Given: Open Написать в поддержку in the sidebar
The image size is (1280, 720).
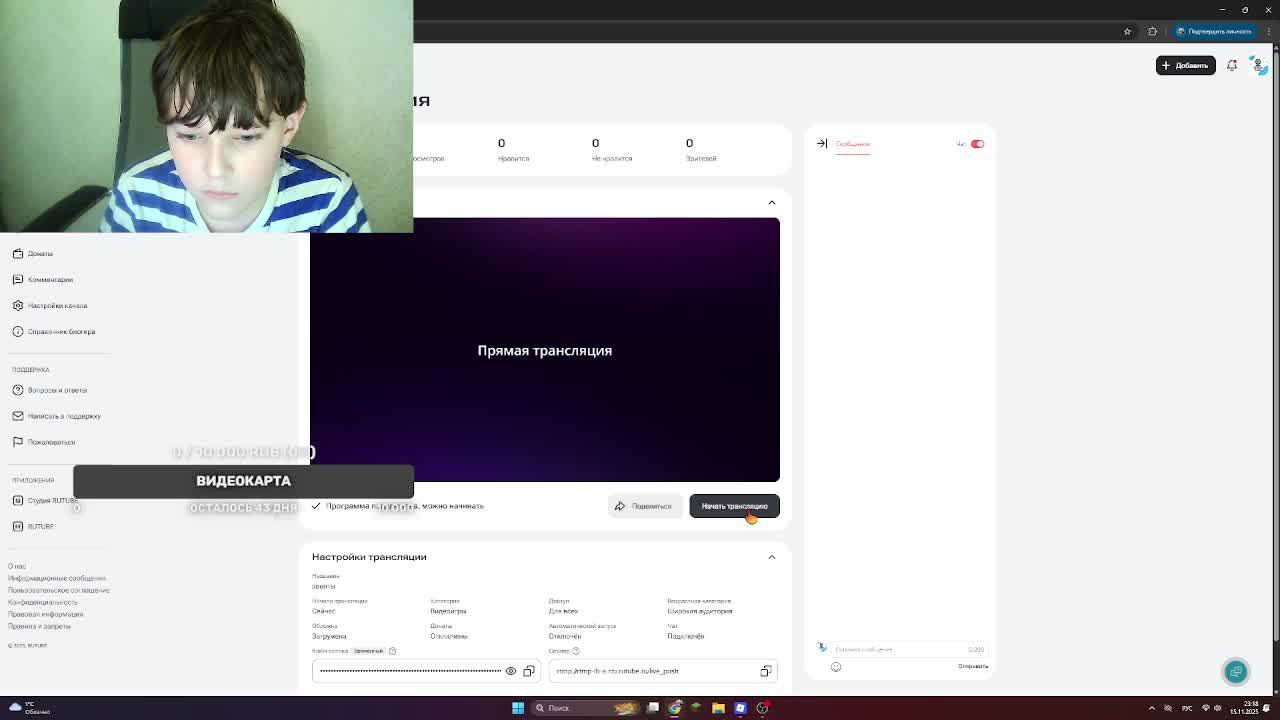Looking at the screenshot, I should [x=64, y=416].
